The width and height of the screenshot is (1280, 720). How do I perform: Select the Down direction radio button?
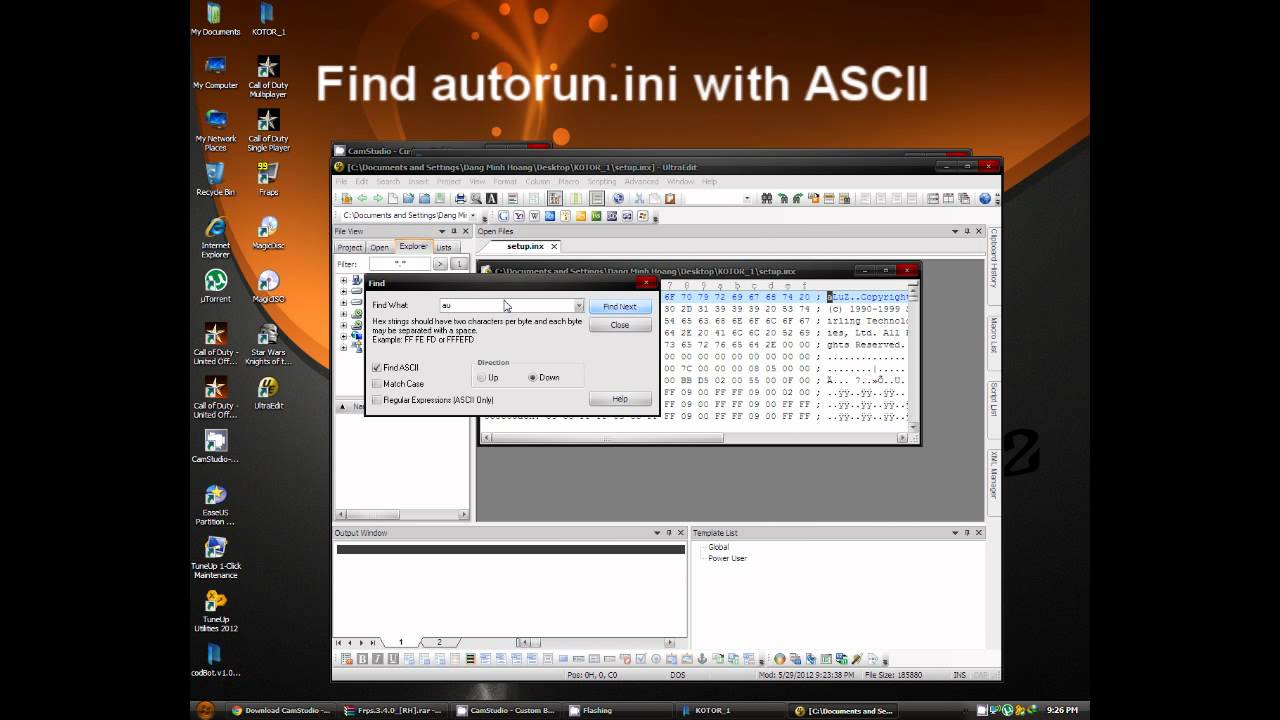coord(533,378)
